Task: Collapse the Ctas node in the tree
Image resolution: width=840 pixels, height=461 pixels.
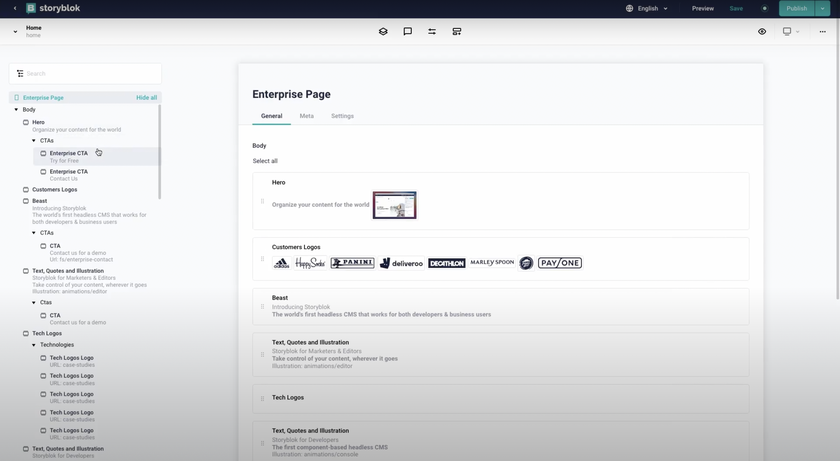Action: coord(34,303)
